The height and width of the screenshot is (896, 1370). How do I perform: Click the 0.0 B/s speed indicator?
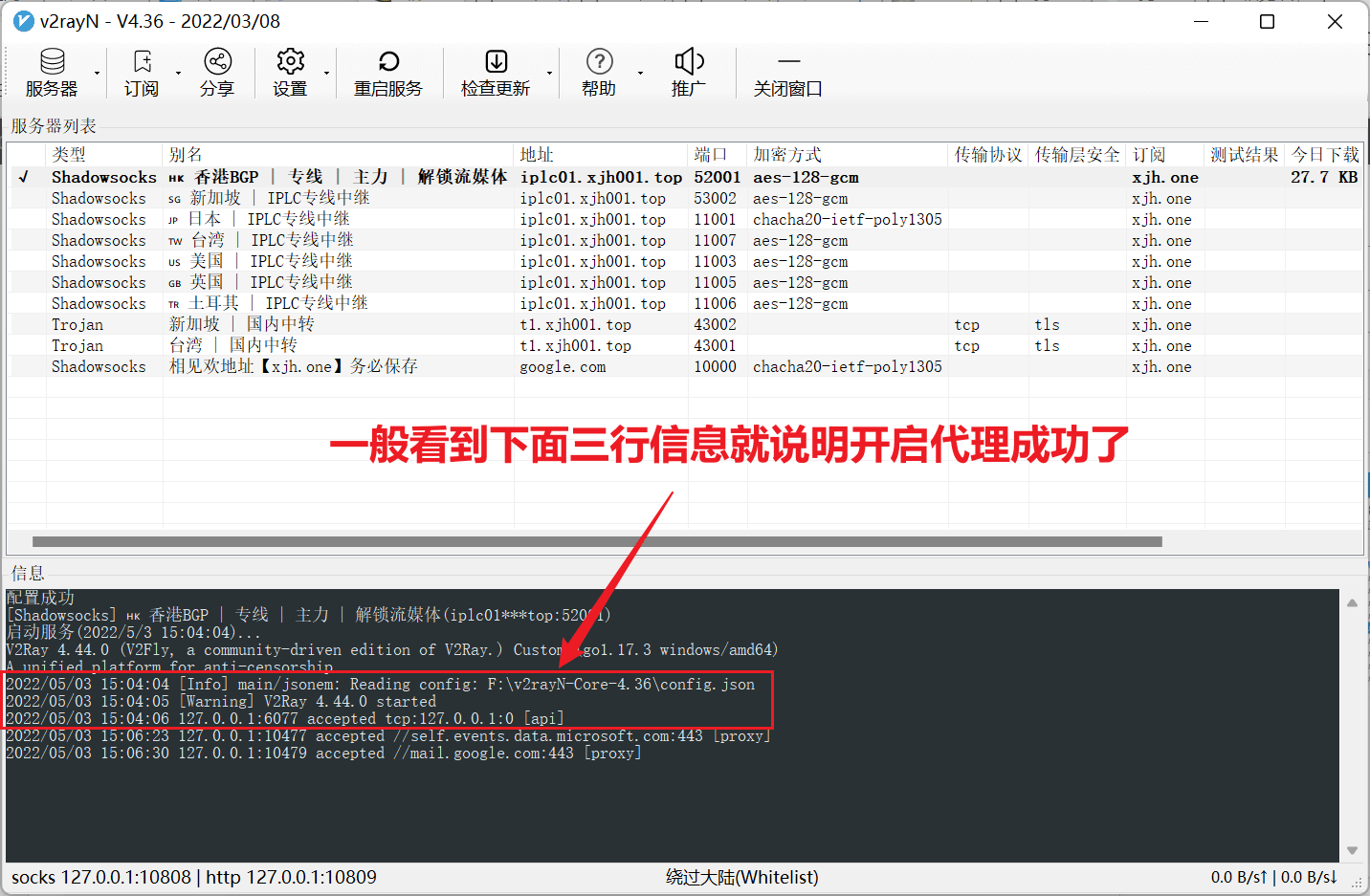1274,877
